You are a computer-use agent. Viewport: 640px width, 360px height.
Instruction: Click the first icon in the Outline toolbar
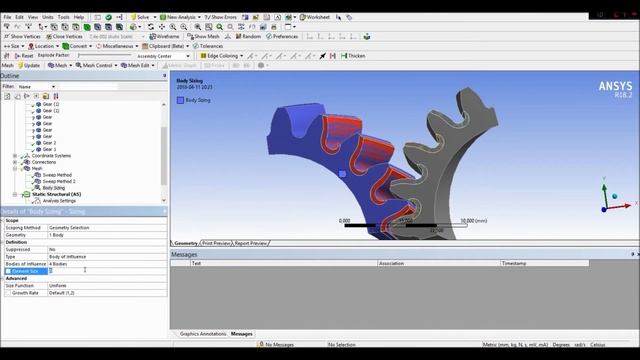[7, 96]
